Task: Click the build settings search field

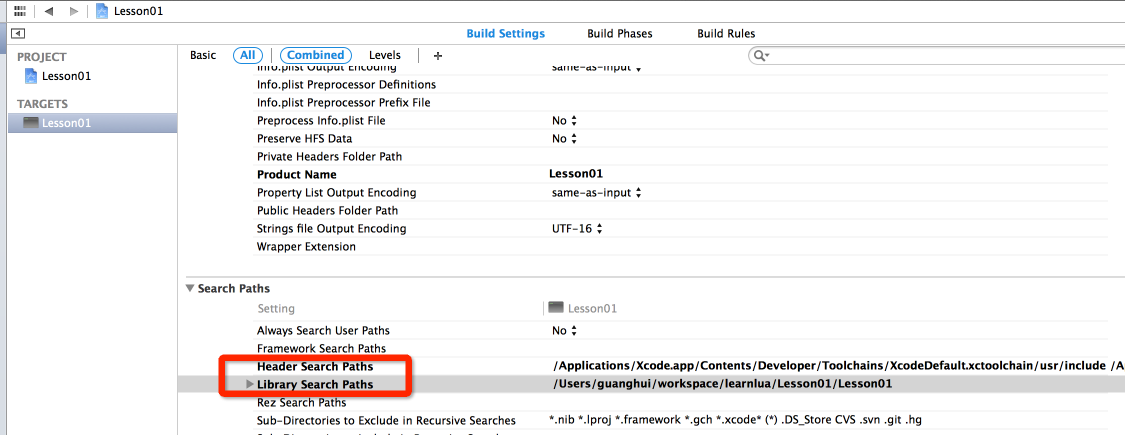Action: [940, 56]
